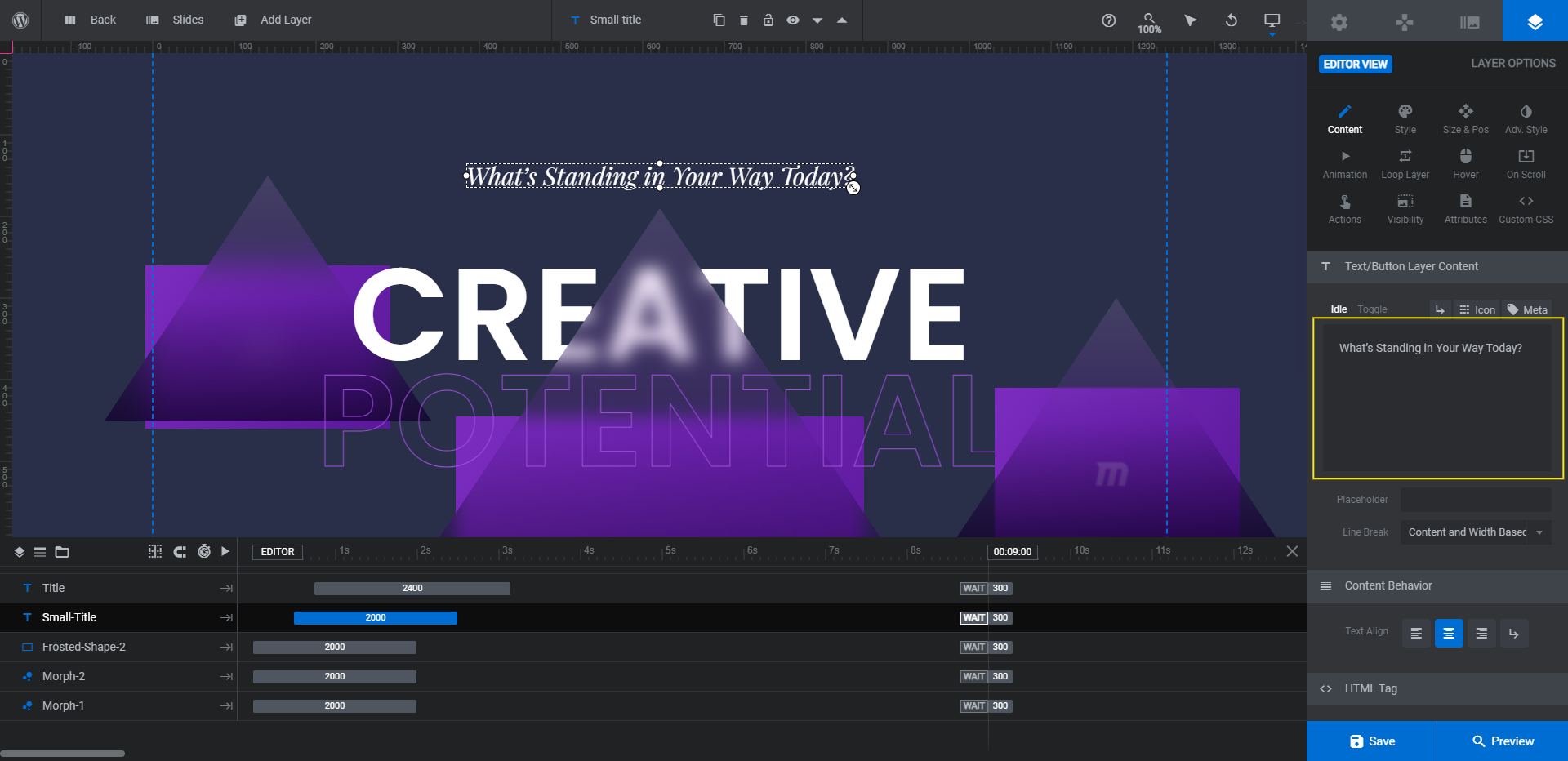Open the Add Layer menu
The height and width of the screenshot is (761, 1568).
click(273, 20)
